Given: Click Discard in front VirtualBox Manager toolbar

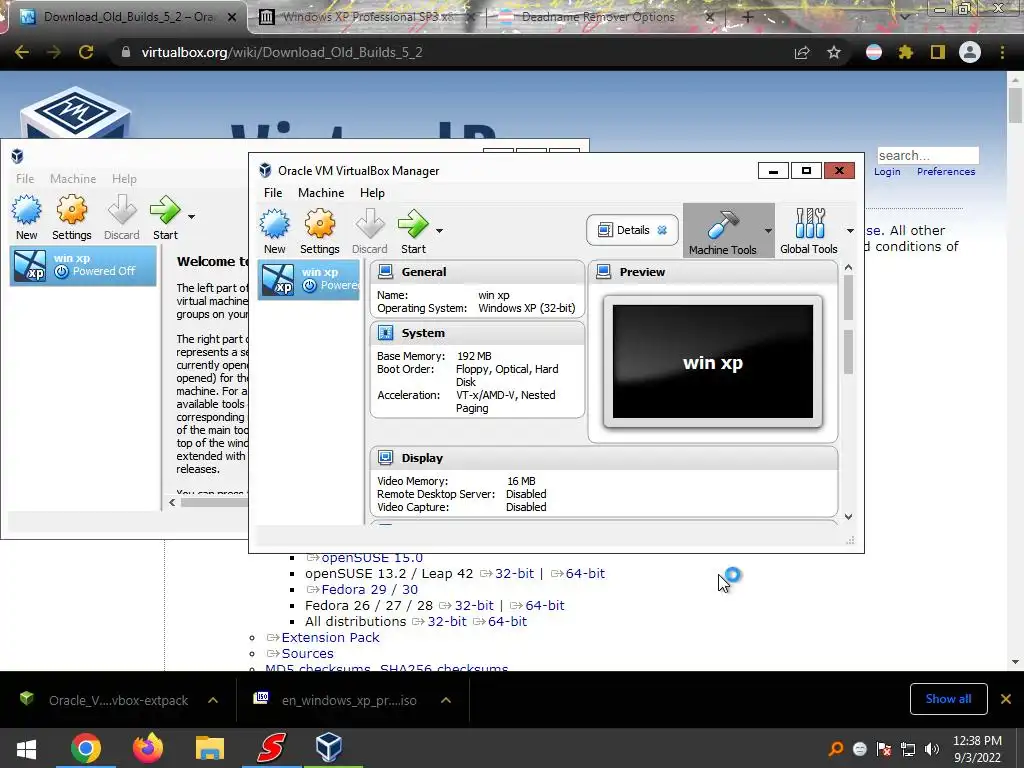Looking at the screenshot, I should click(370, 232).
